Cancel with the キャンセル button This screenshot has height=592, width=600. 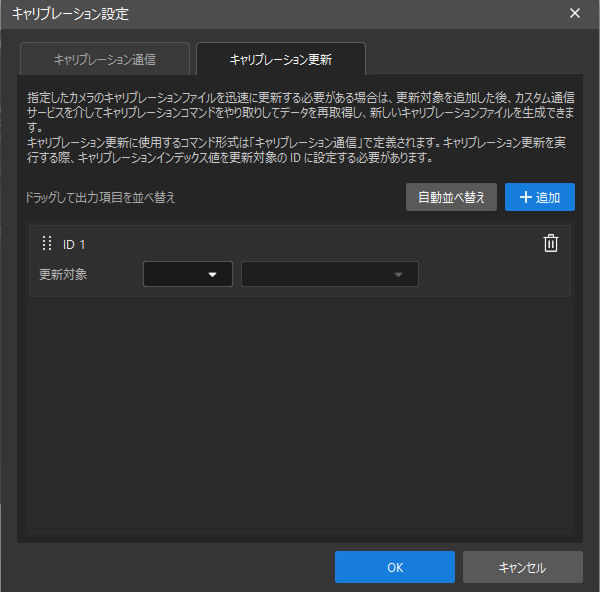[x=523, y=567]
